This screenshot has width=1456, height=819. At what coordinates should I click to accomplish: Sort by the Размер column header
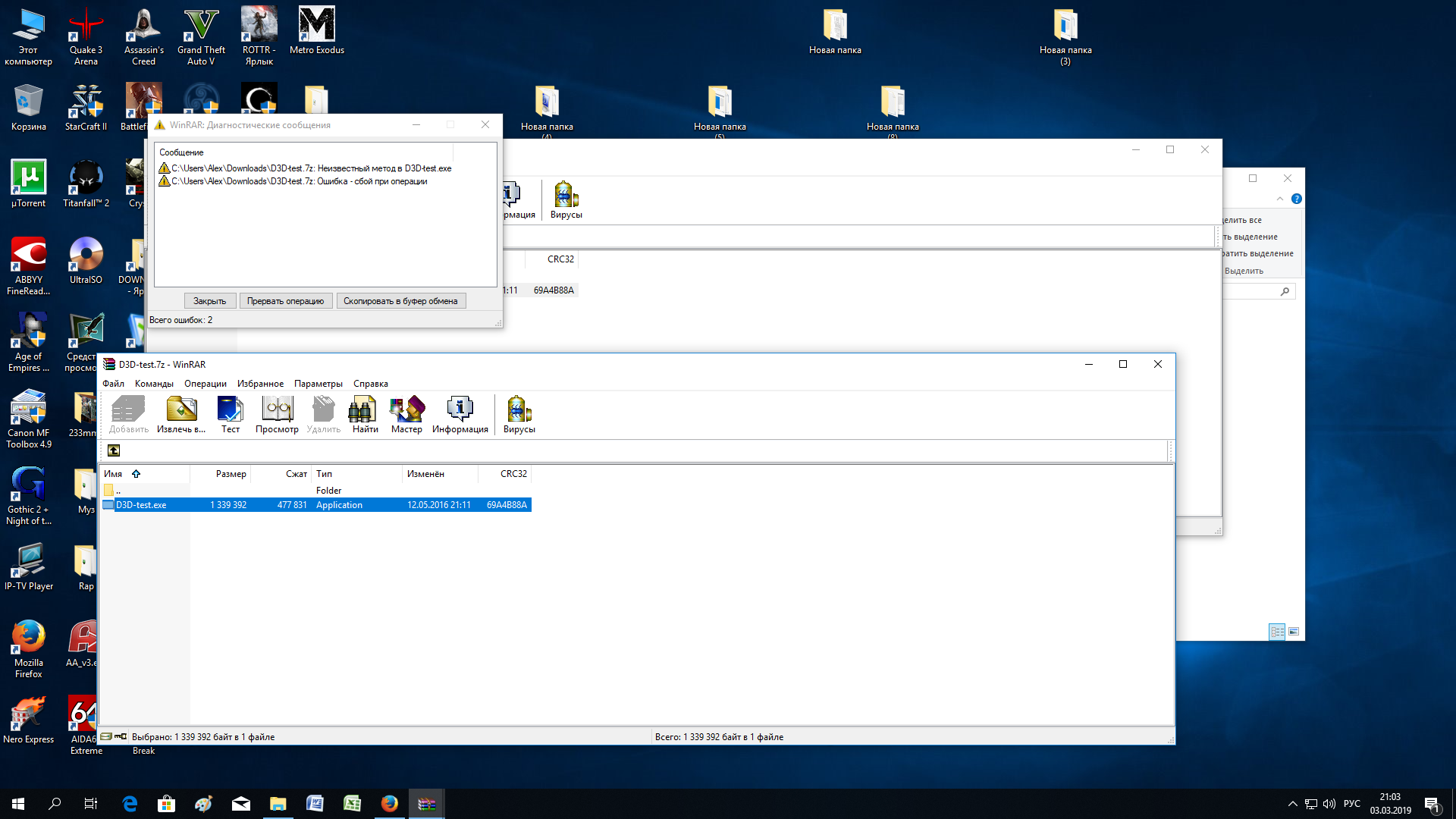click(231, 474)
